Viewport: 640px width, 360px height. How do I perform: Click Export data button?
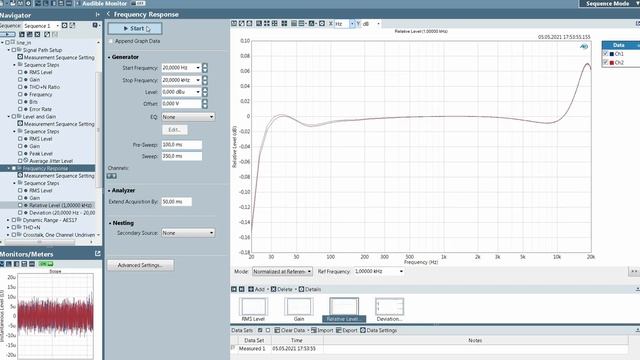pyautogui.click(x=347, y=330)
